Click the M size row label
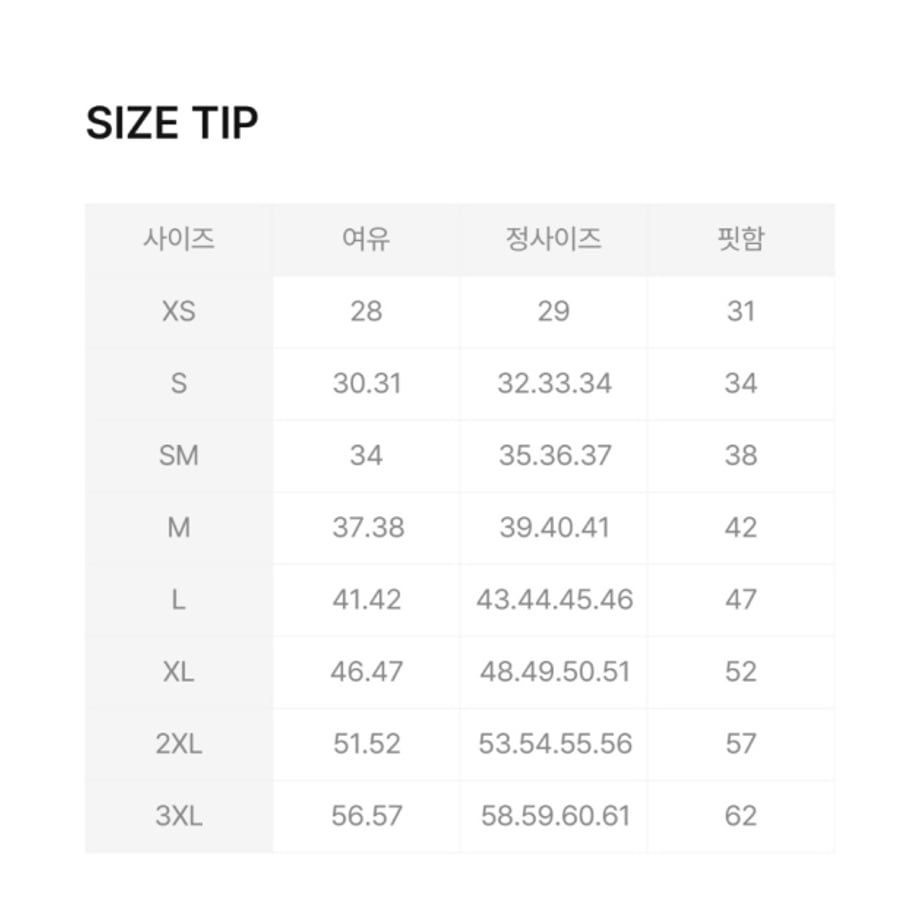This screenshot has width=920, height=920. [179, 528]
